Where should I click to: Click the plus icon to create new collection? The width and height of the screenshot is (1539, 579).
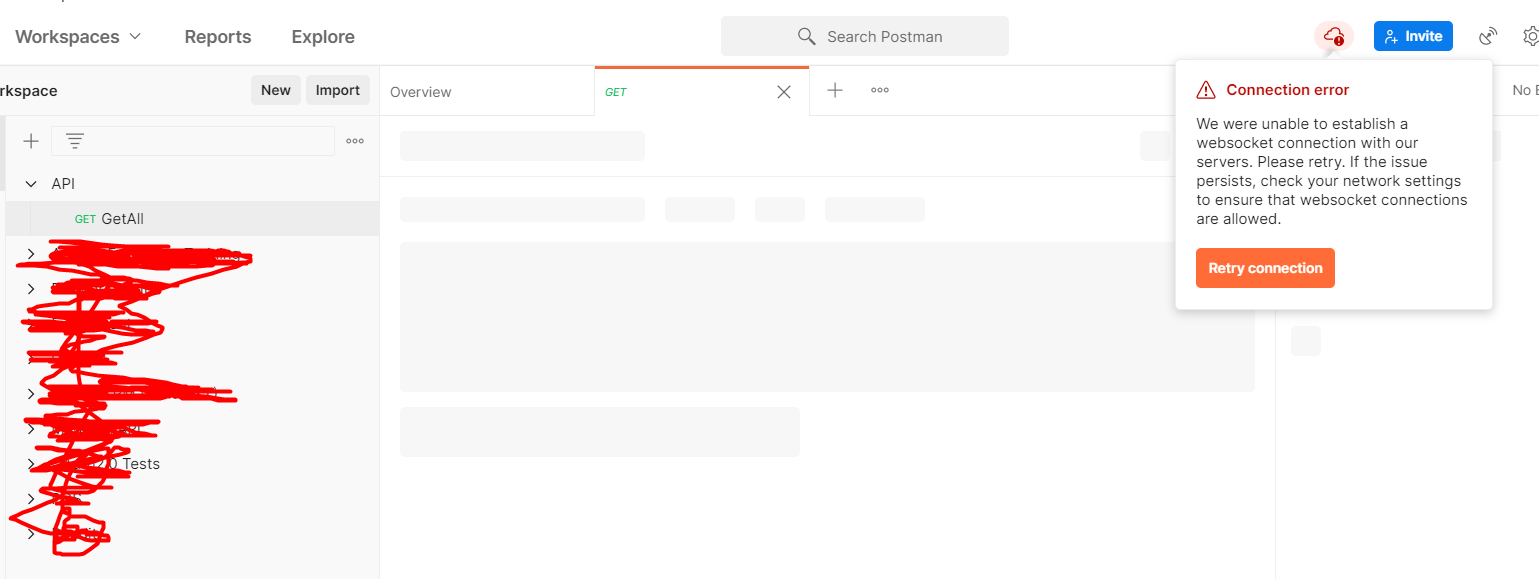click(30, 141)
